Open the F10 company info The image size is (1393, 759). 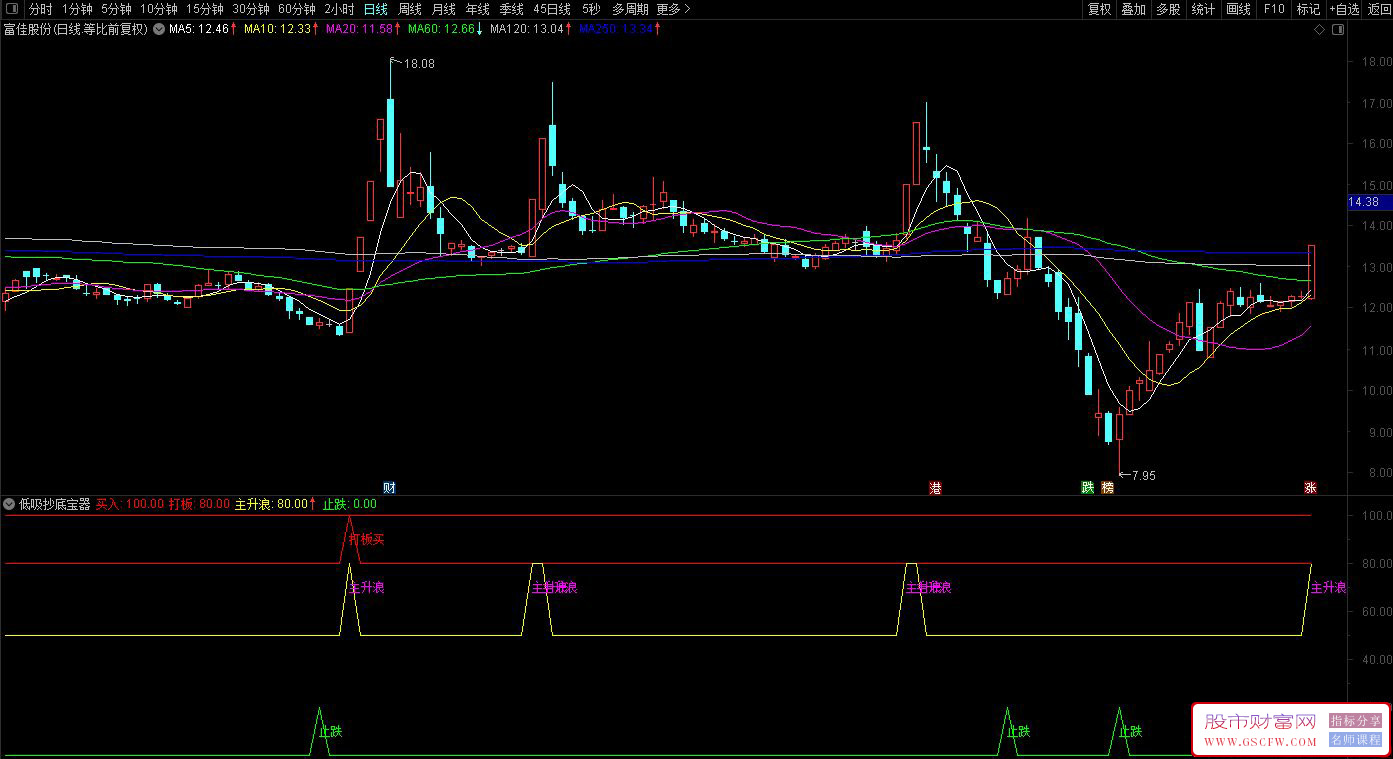(x=1274, y=9)
